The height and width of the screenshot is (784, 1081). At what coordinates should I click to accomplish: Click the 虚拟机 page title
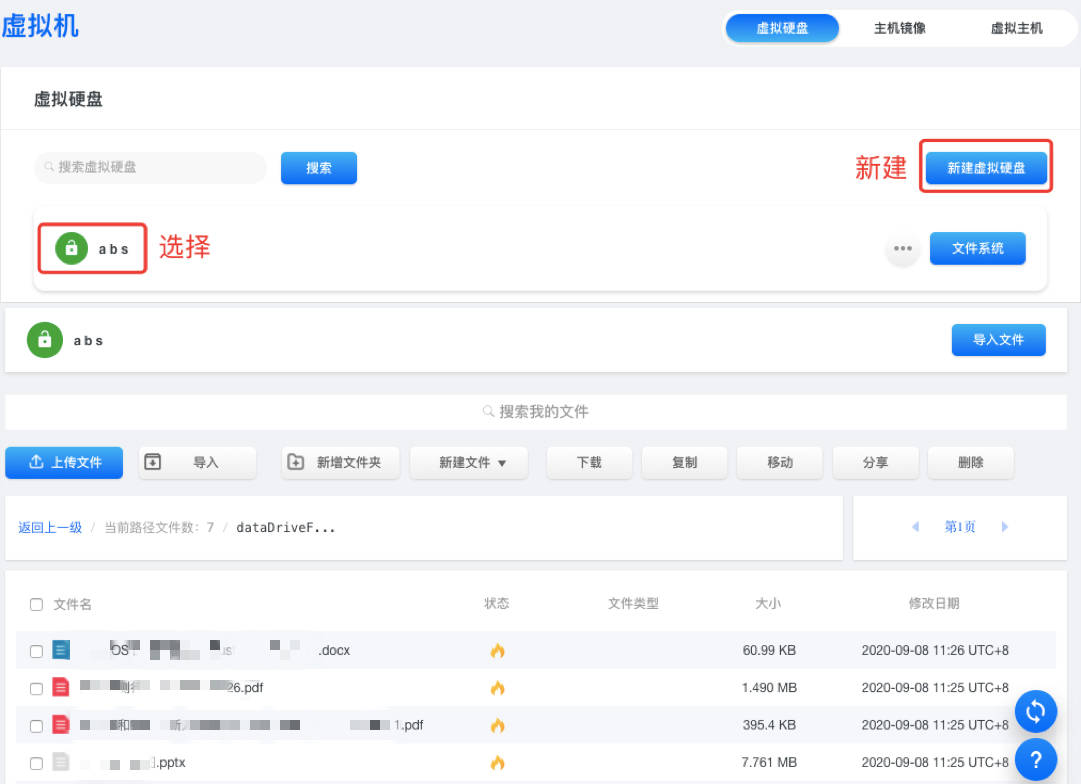tap(40, 26)
